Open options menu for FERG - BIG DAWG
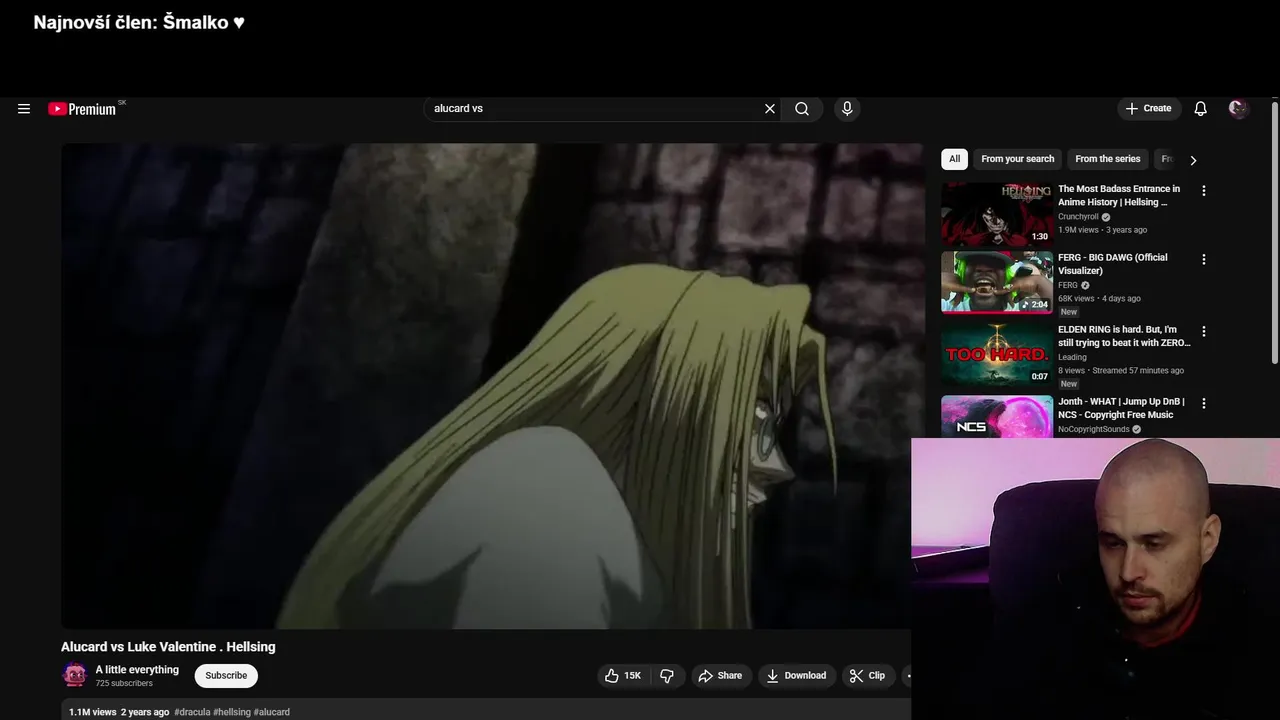The image size is (1280, 720). coord(1203,259)
